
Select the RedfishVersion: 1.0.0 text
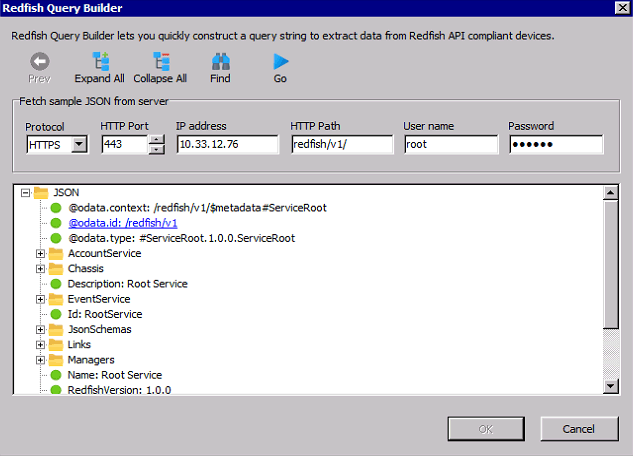point(119,390)
